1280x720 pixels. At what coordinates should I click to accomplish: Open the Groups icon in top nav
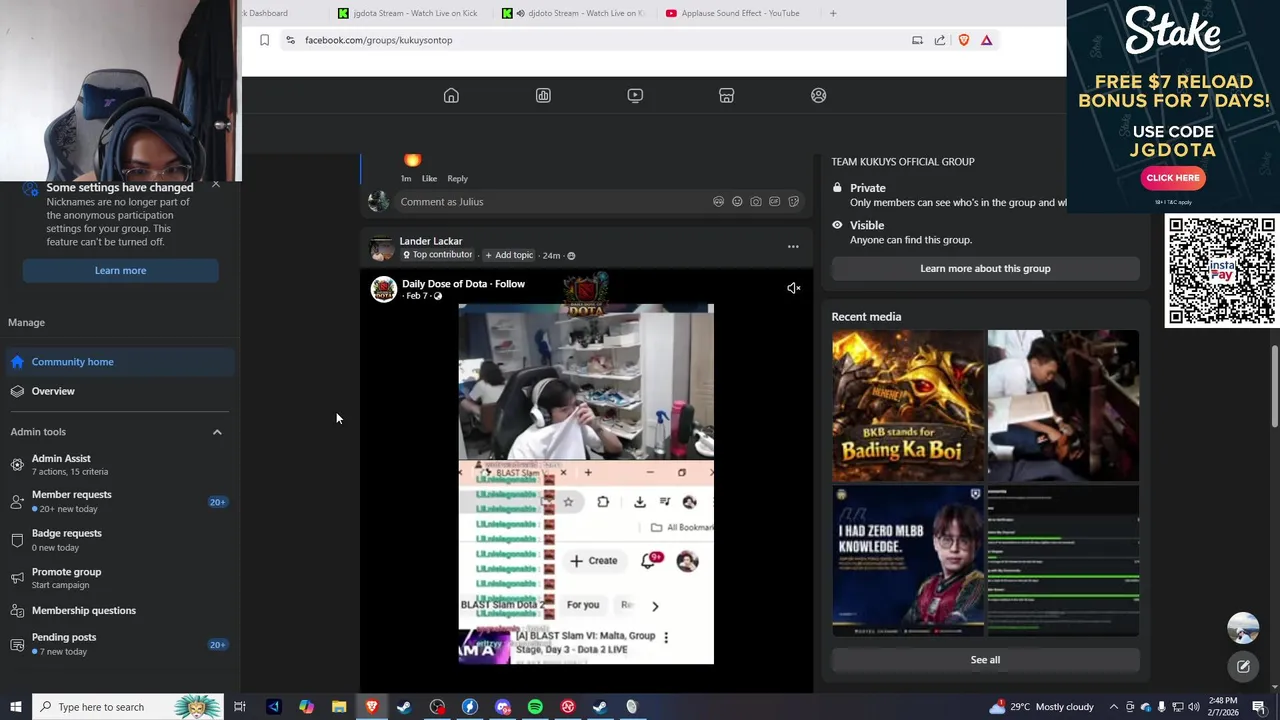pyautogui.click(x=819, y=95)
